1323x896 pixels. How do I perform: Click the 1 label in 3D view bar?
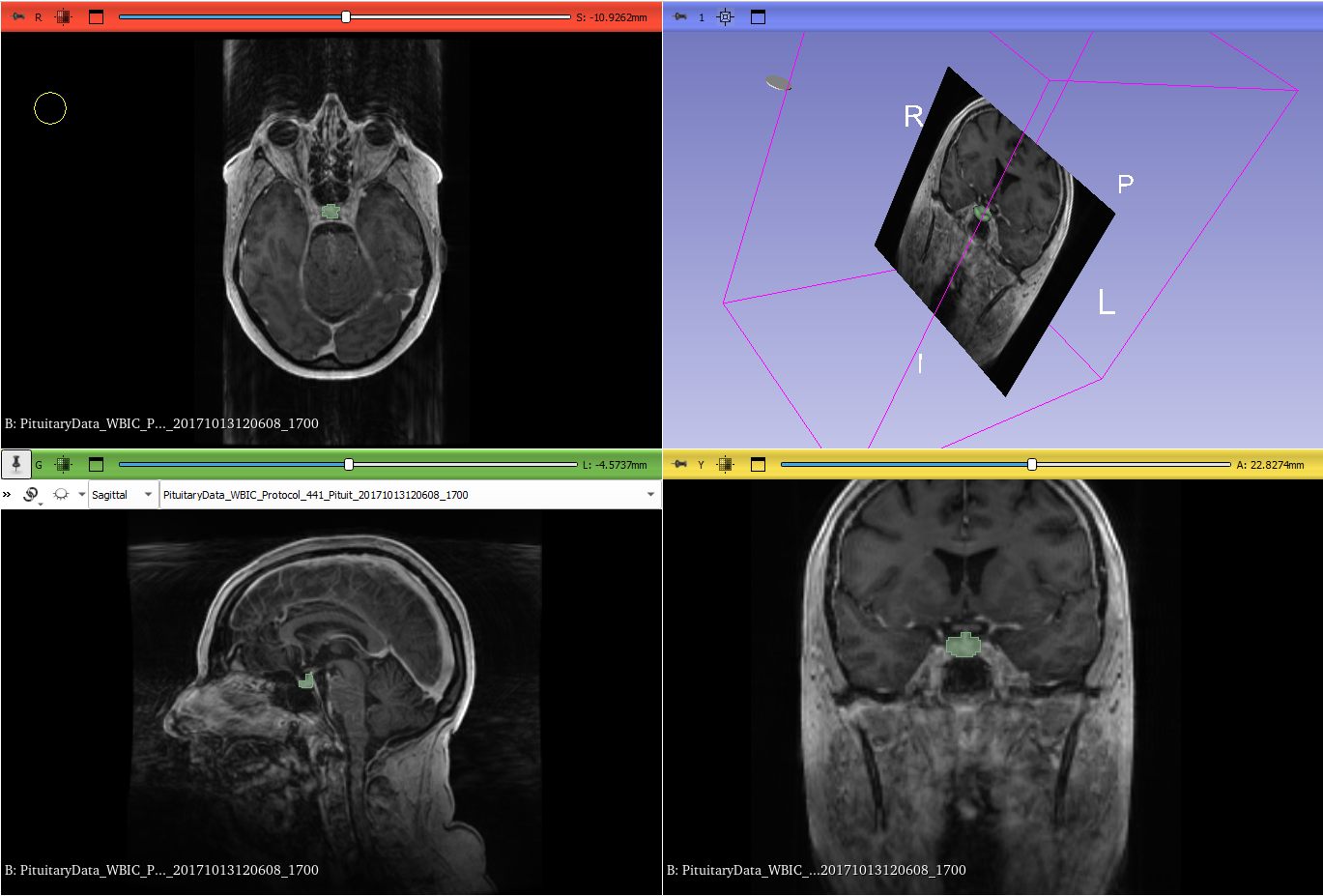coord(702,17)
